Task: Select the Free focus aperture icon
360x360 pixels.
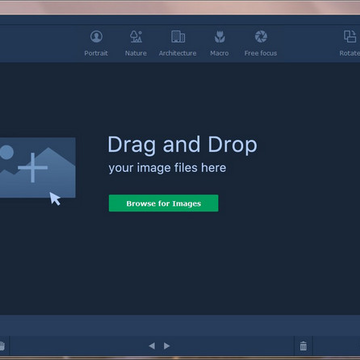Action: (261, 36)
